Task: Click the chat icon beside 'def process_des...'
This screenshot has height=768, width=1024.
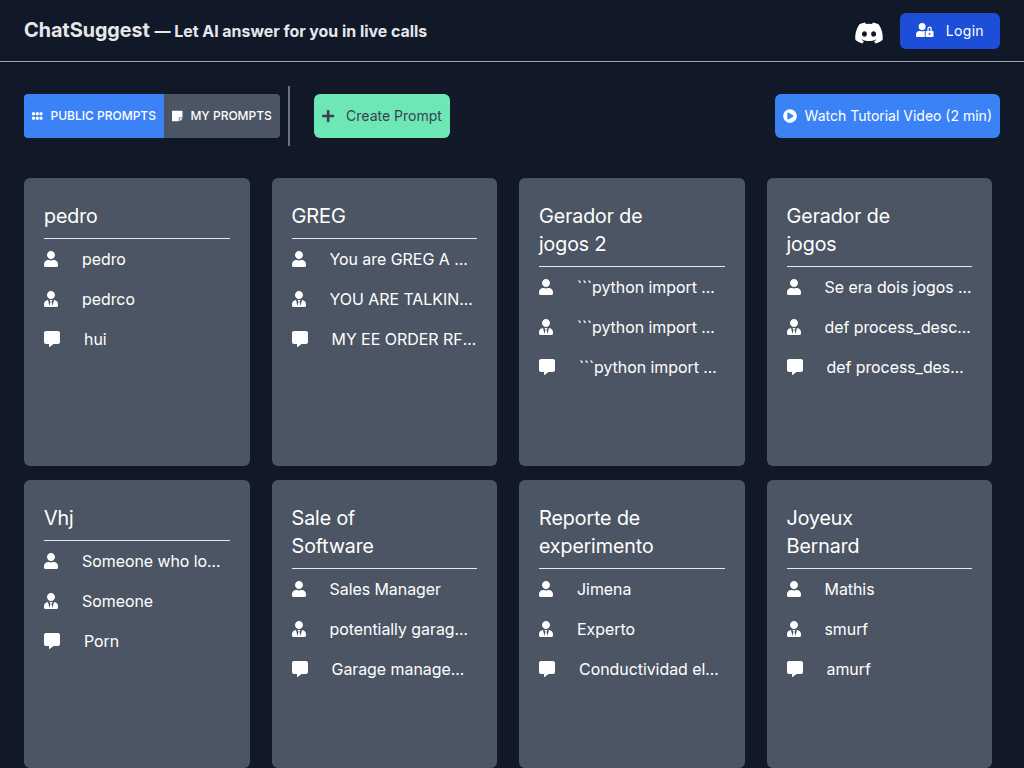Action: (x=795, y=367)
